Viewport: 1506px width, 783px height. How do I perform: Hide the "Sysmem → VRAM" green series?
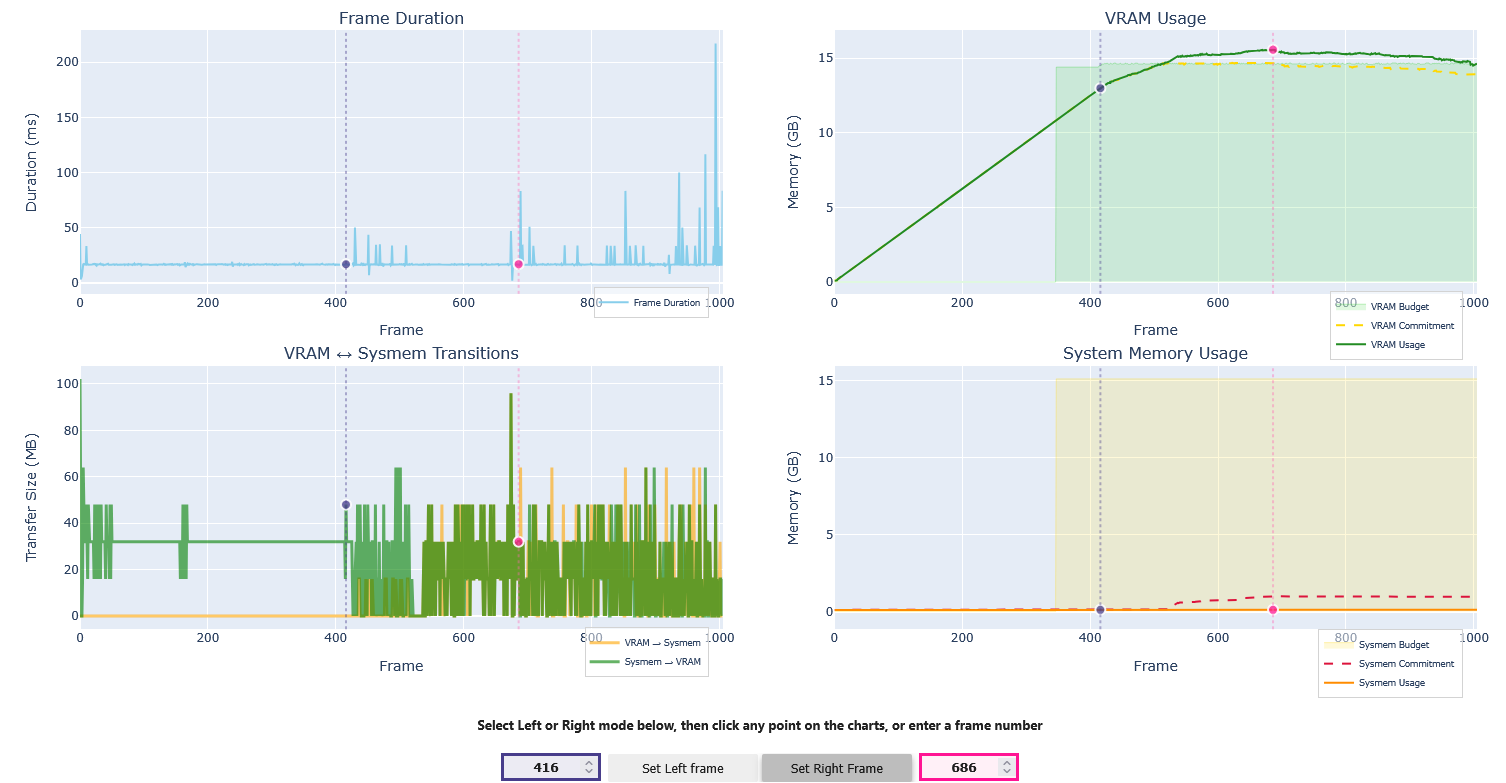pyautogui.click(x=661, y=661)
